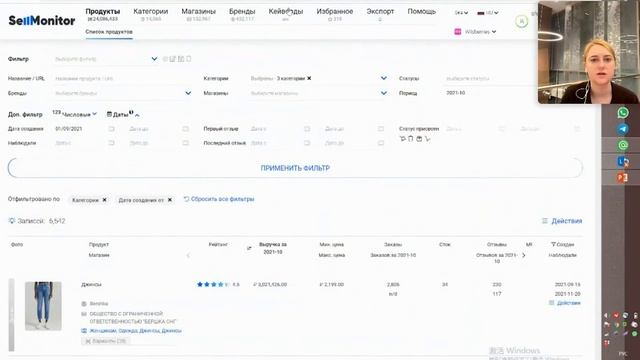Click the first status icon under Статус присвоен
This screenshot has height=360, width=640.
click(402, 139)
